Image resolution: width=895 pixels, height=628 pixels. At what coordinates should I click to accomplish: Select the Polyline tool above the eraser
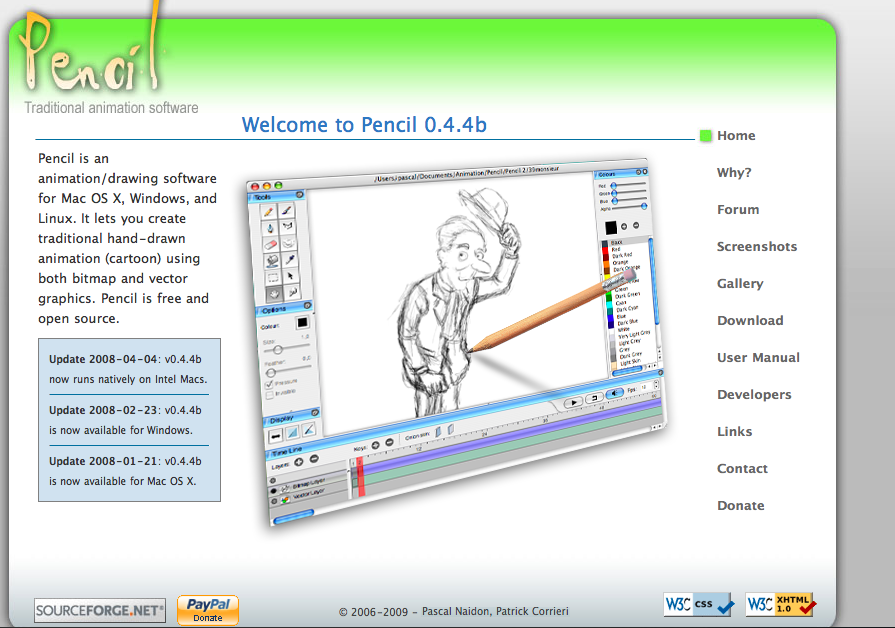pyautogui.click(x=288, y=226)
